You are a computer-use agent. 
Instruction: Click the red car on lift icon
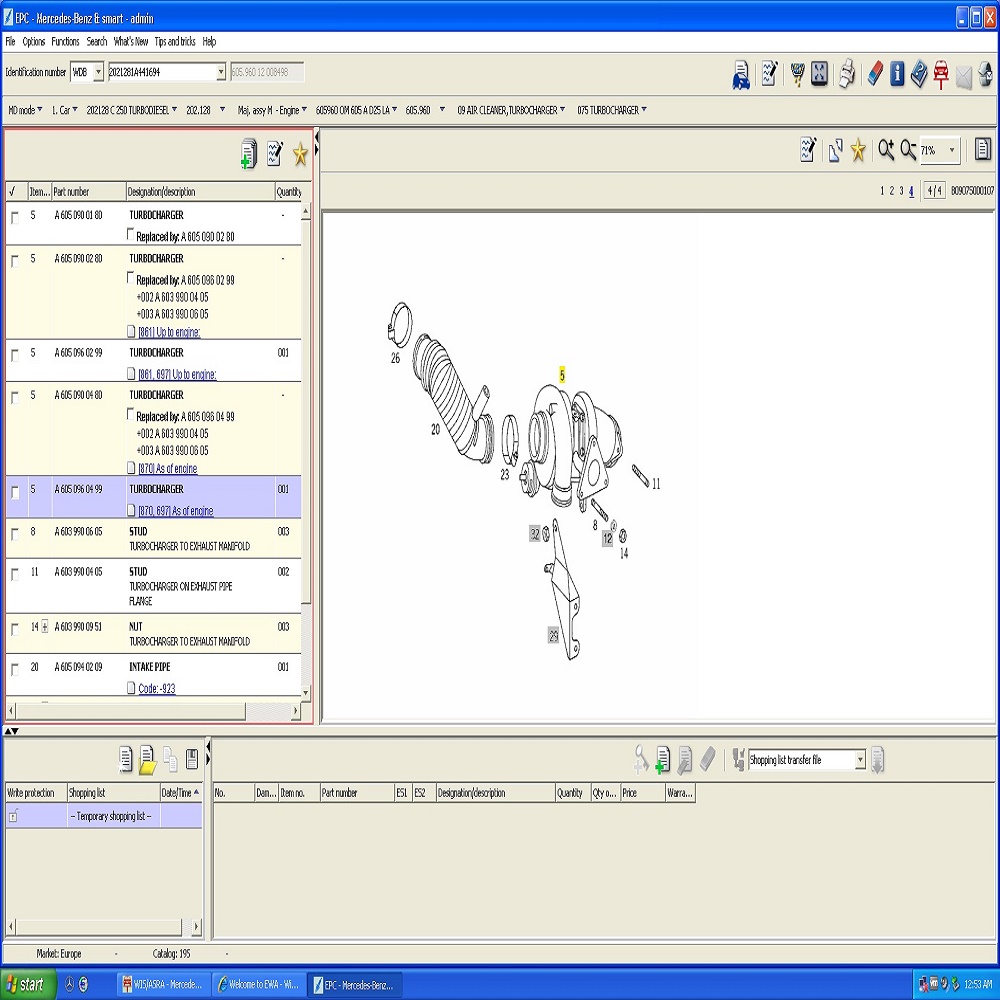click(x=941, y=74)
